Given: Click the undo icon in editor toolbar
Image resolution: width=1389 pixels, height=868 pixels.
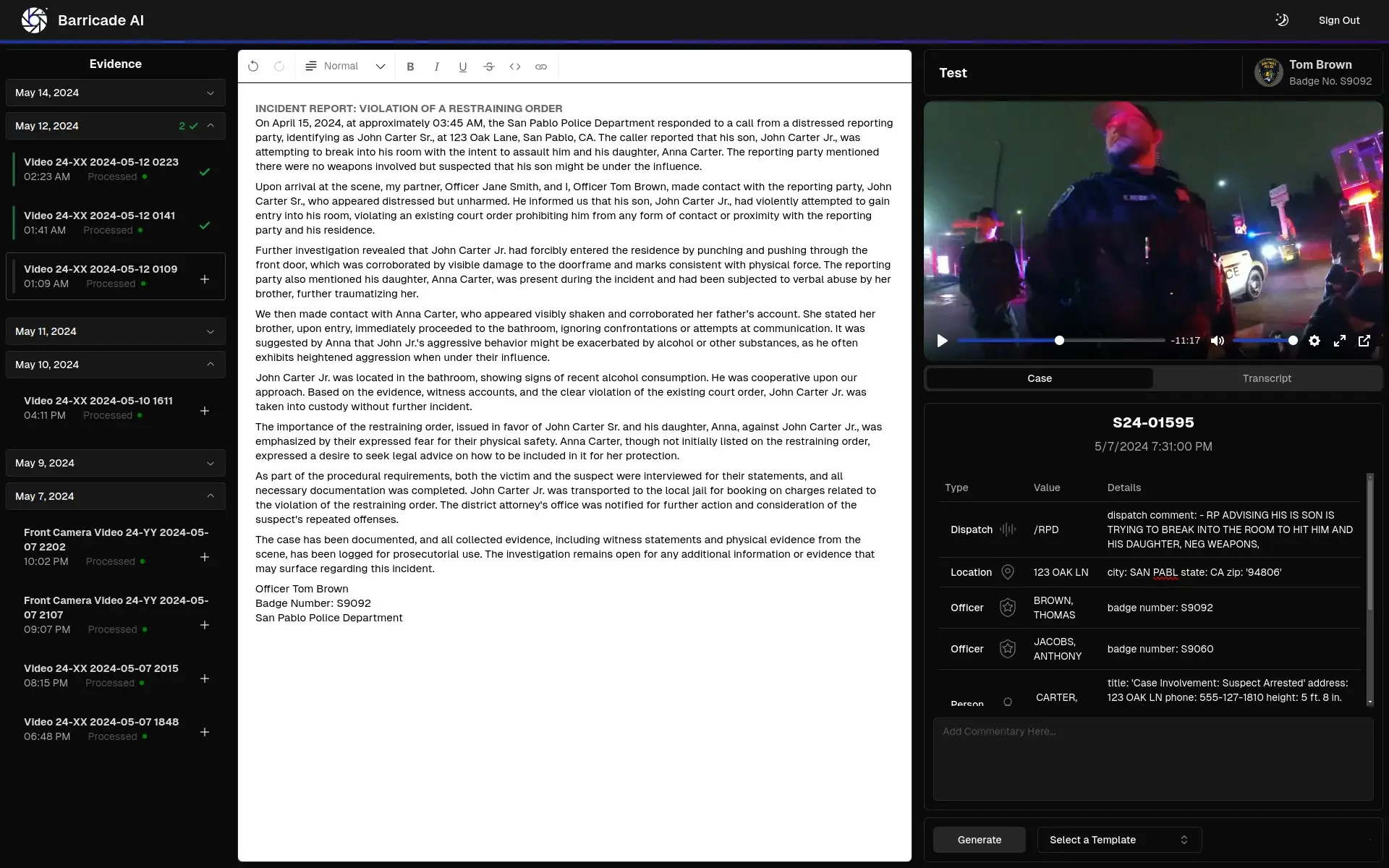Looking at the screenshot, I should [x=253, y=67].
